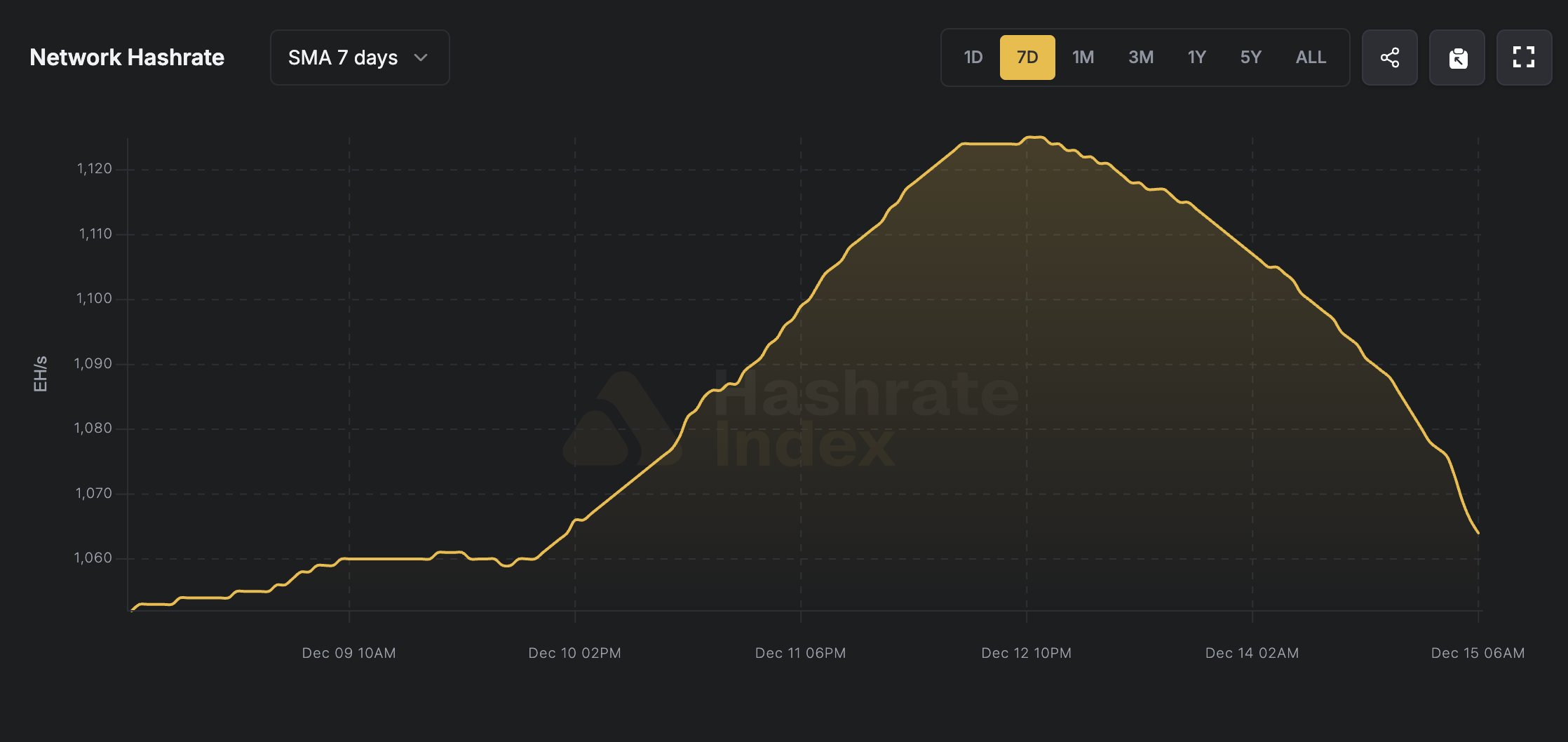The image size is (1568, 742).
Task: Choose the 5Y time range
Action: click(x=1250, y=58)
